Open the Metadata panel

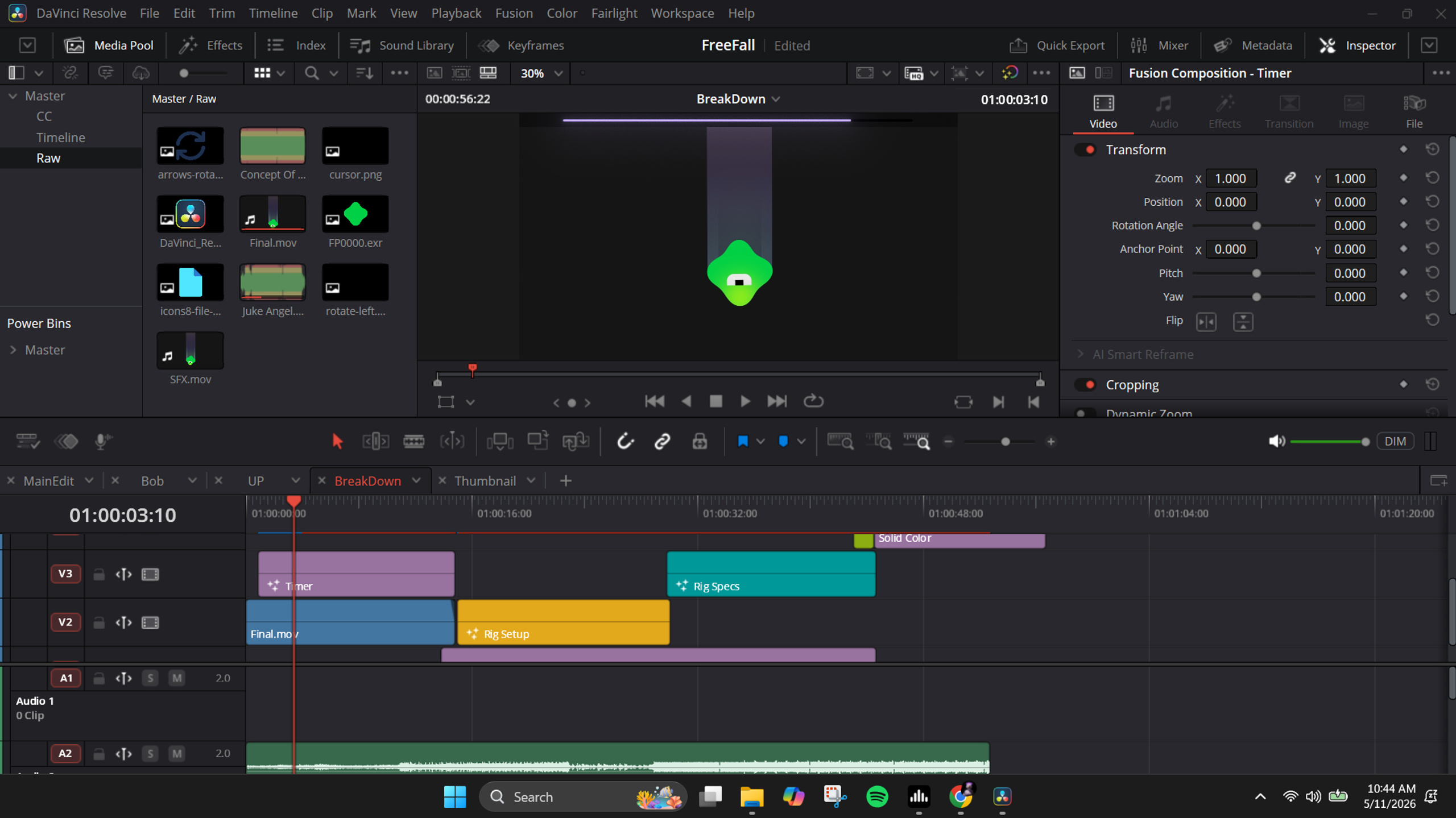1252,45
